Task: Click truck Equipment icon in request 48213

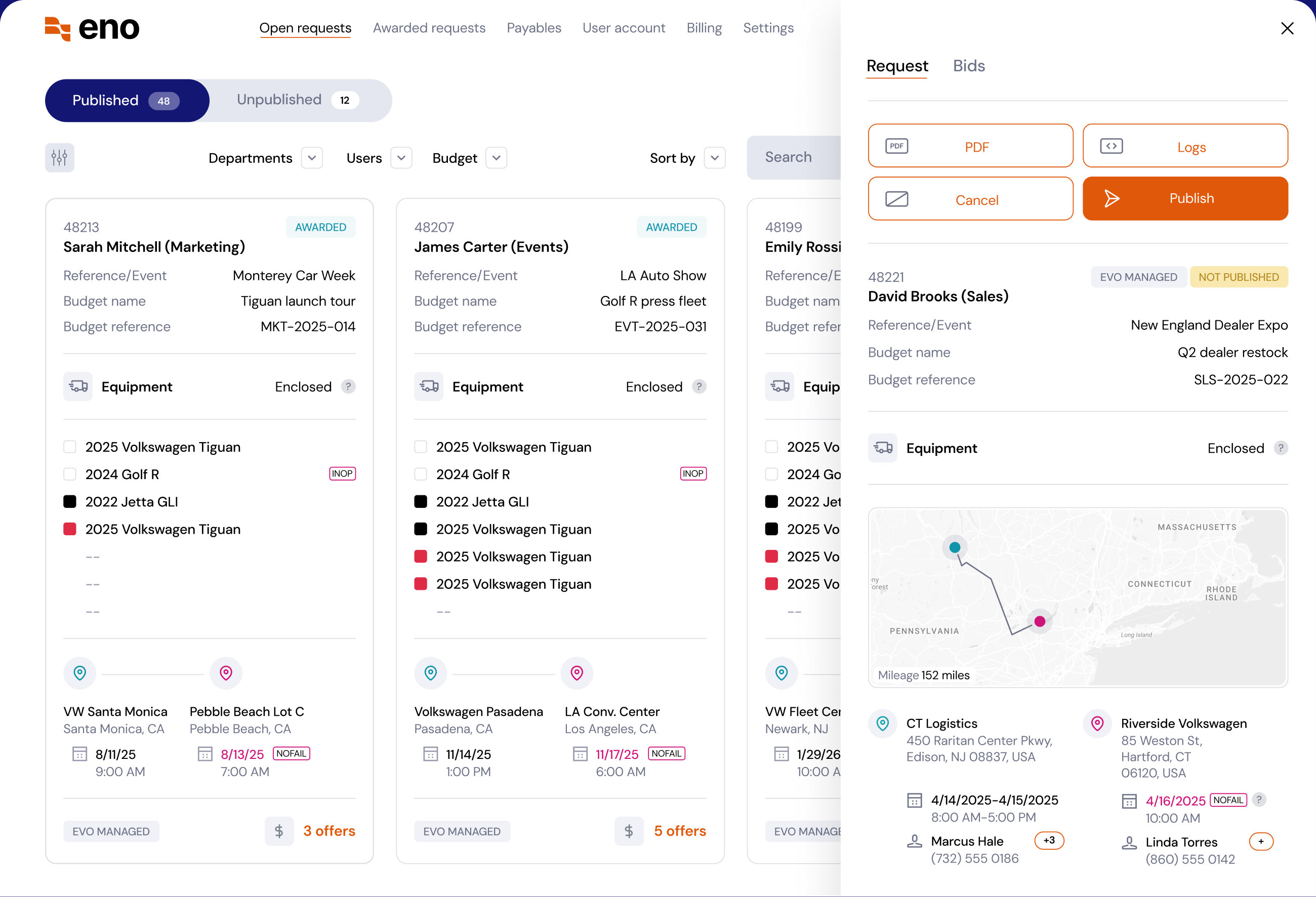Action: 78,387
